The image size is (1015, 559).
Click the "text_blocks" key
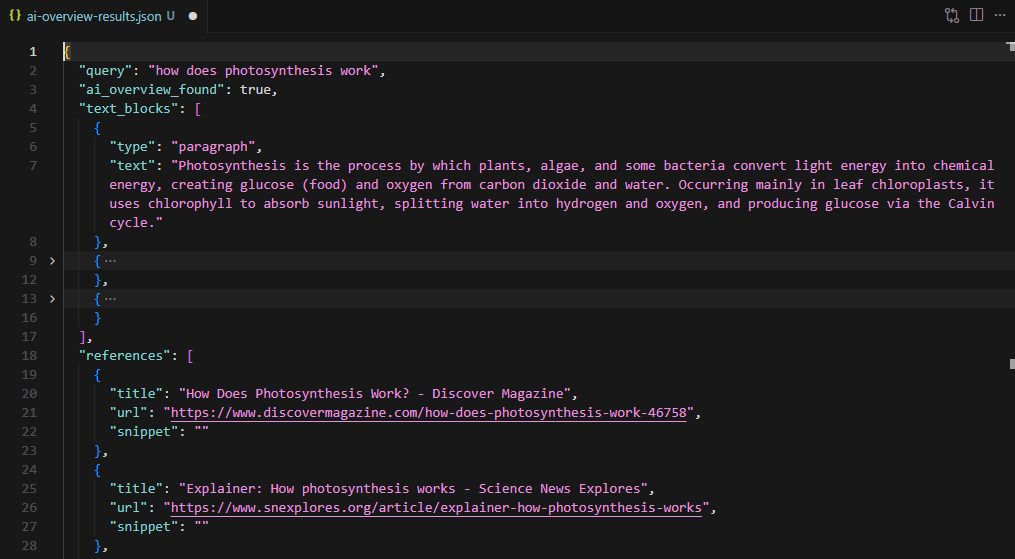point(128,108)
